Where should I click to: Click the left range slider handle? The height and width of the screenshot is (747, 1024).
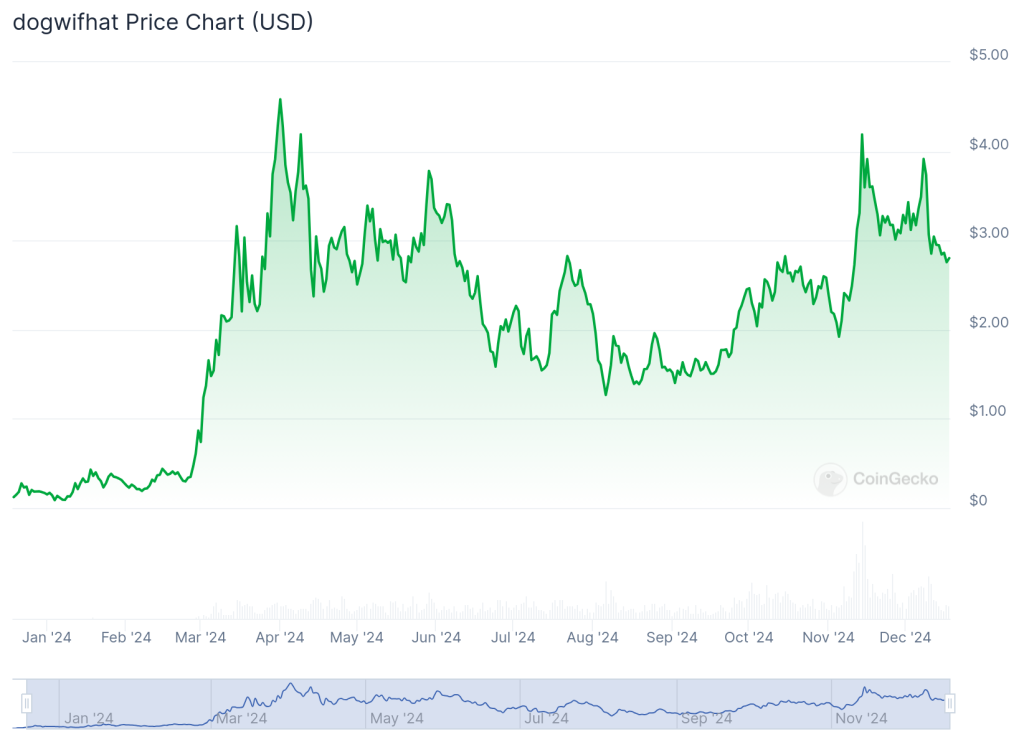coord(26,703)
